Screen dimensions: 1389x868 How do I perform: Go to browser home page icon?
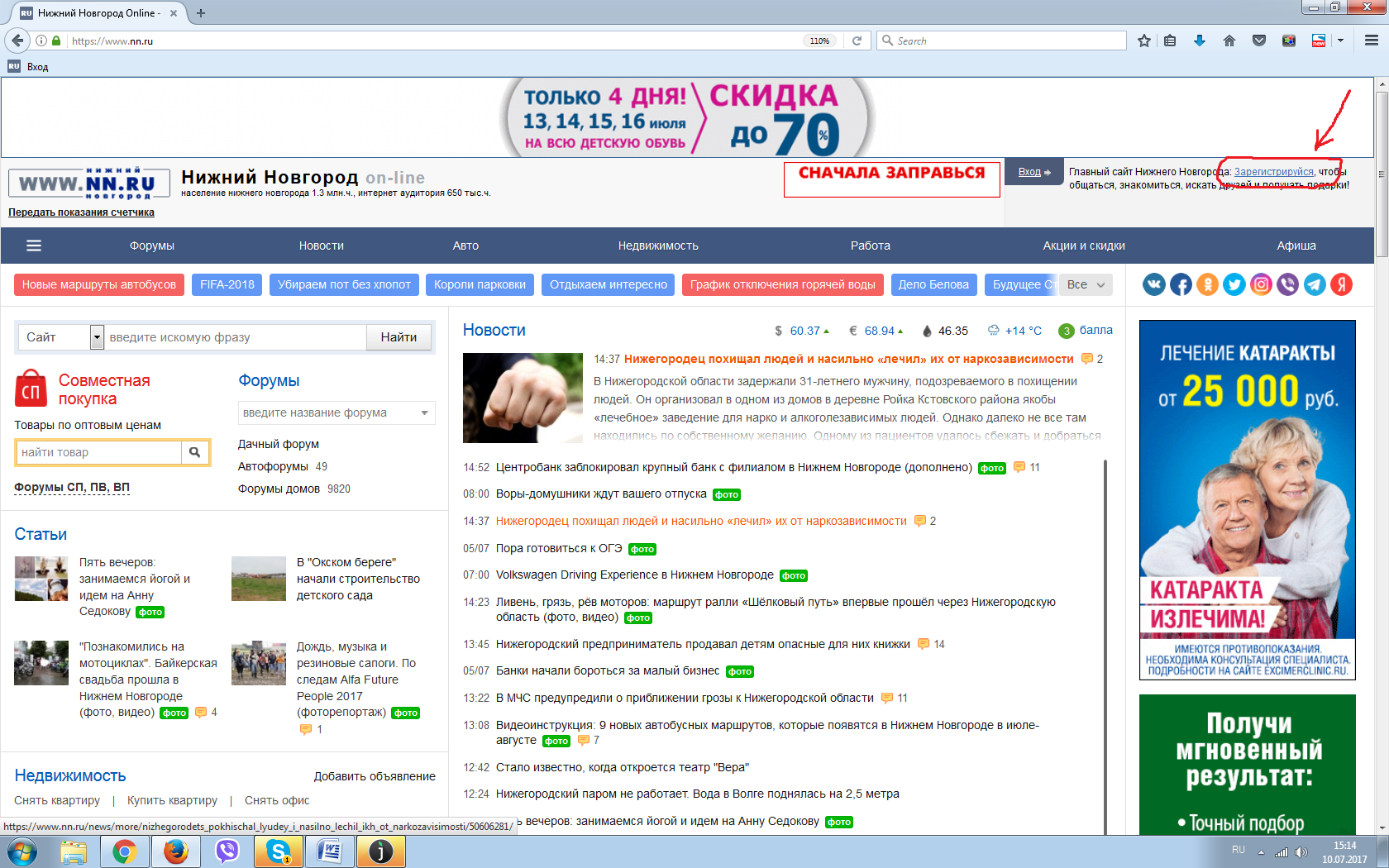(1229, 41)
